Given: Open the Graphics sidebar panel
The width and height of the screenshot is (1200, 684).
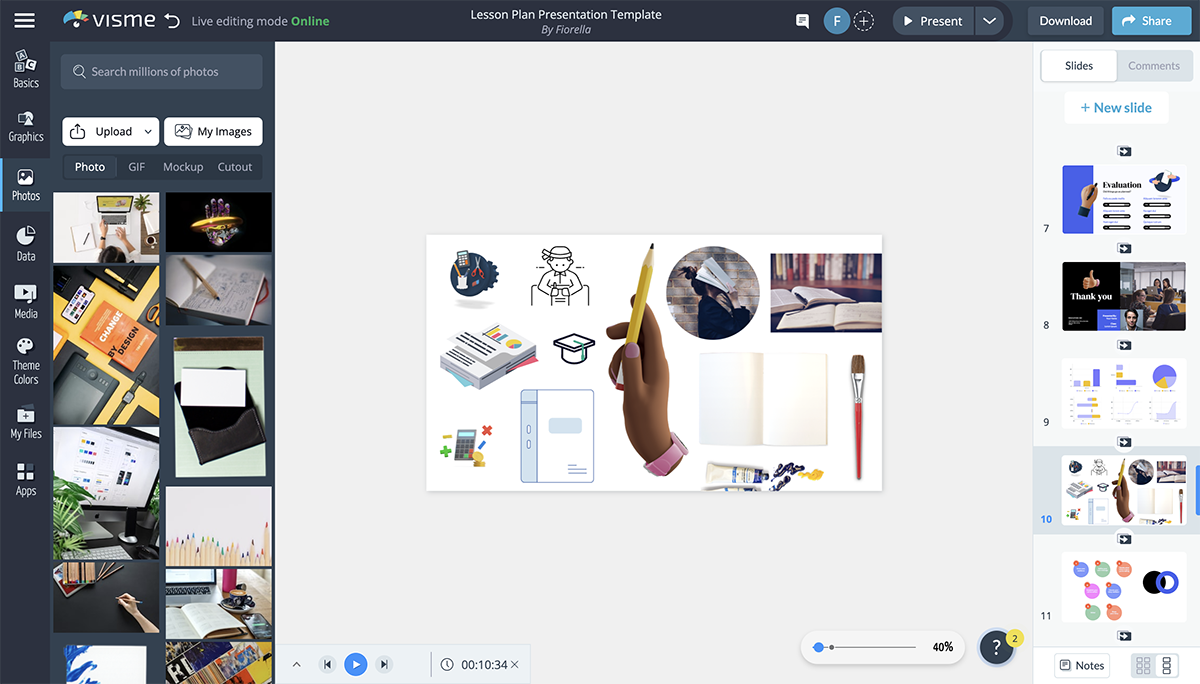Looking at the screenshot, I should [x=26, y=126].
